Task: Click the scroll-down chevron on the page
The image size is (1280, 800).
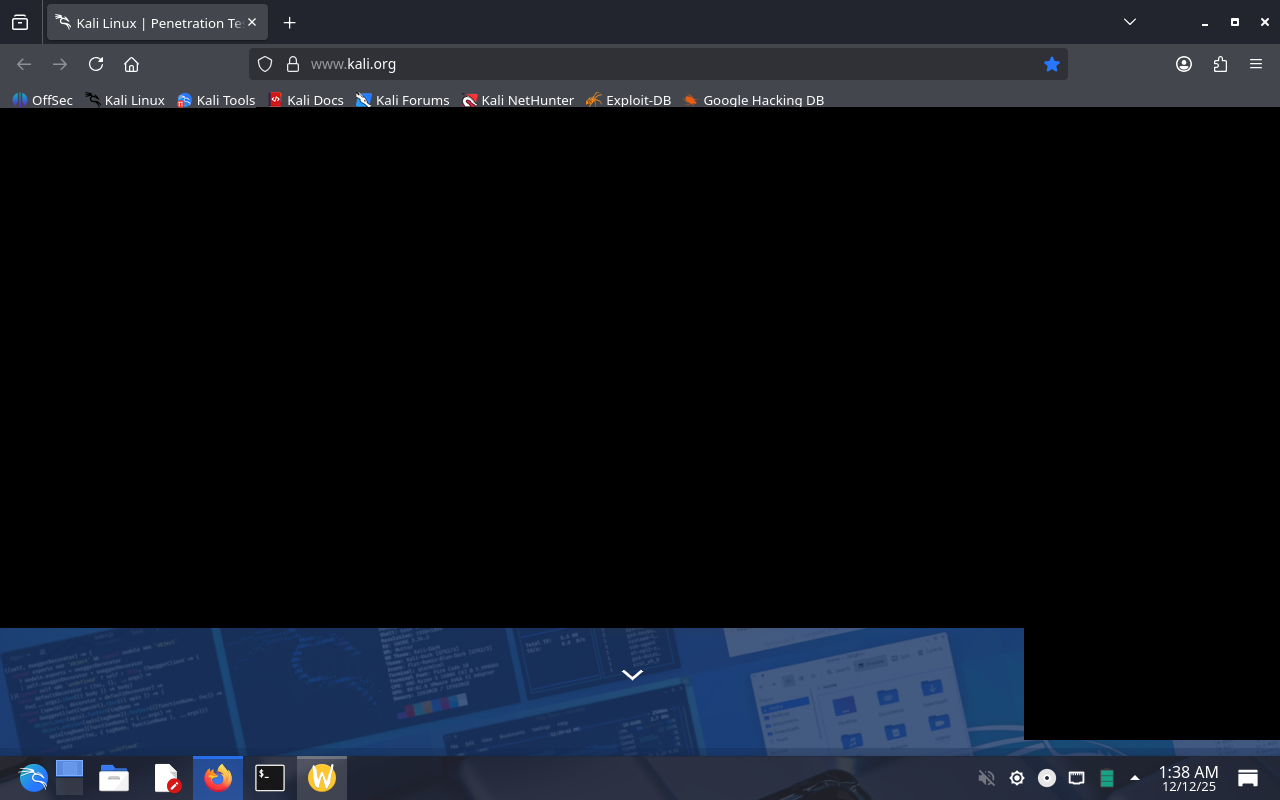Action: tap(632, 675)
